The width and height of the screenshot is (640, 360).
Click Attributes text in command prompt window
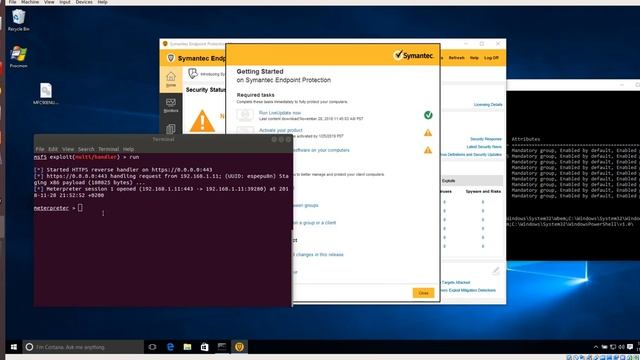(x=526, y=139)
